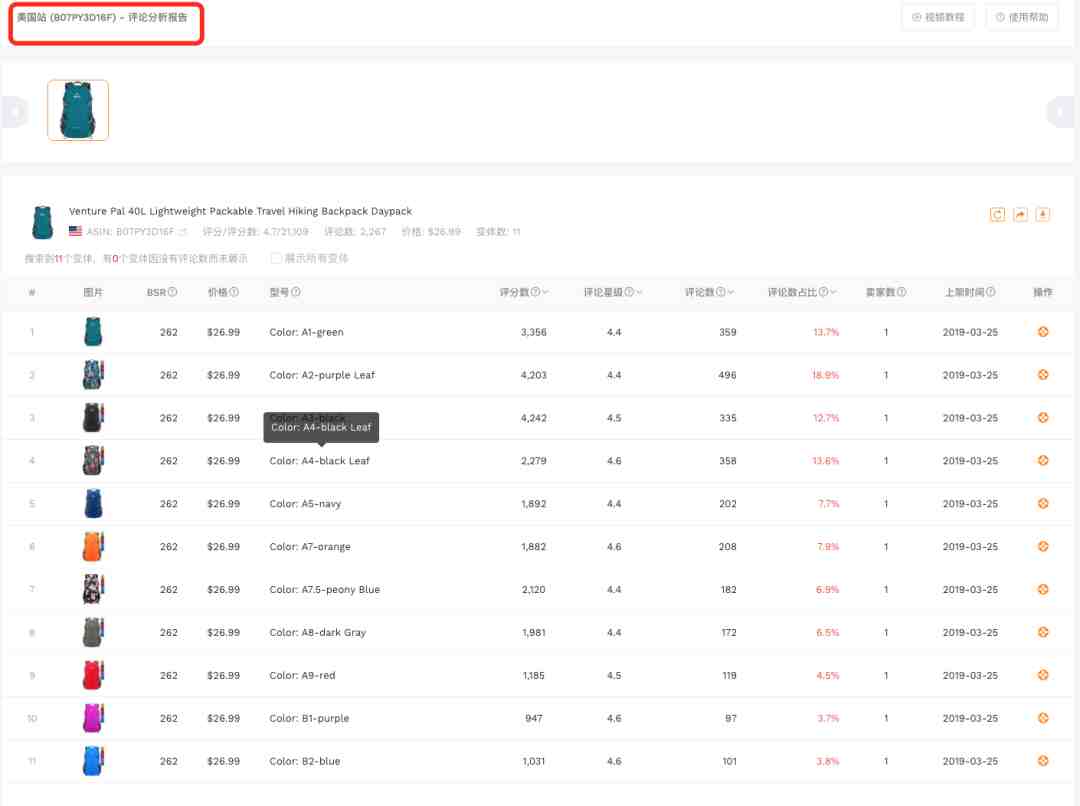Open the 使用帮助 help button
The image size is (1080, 806).
[1022, 17]
